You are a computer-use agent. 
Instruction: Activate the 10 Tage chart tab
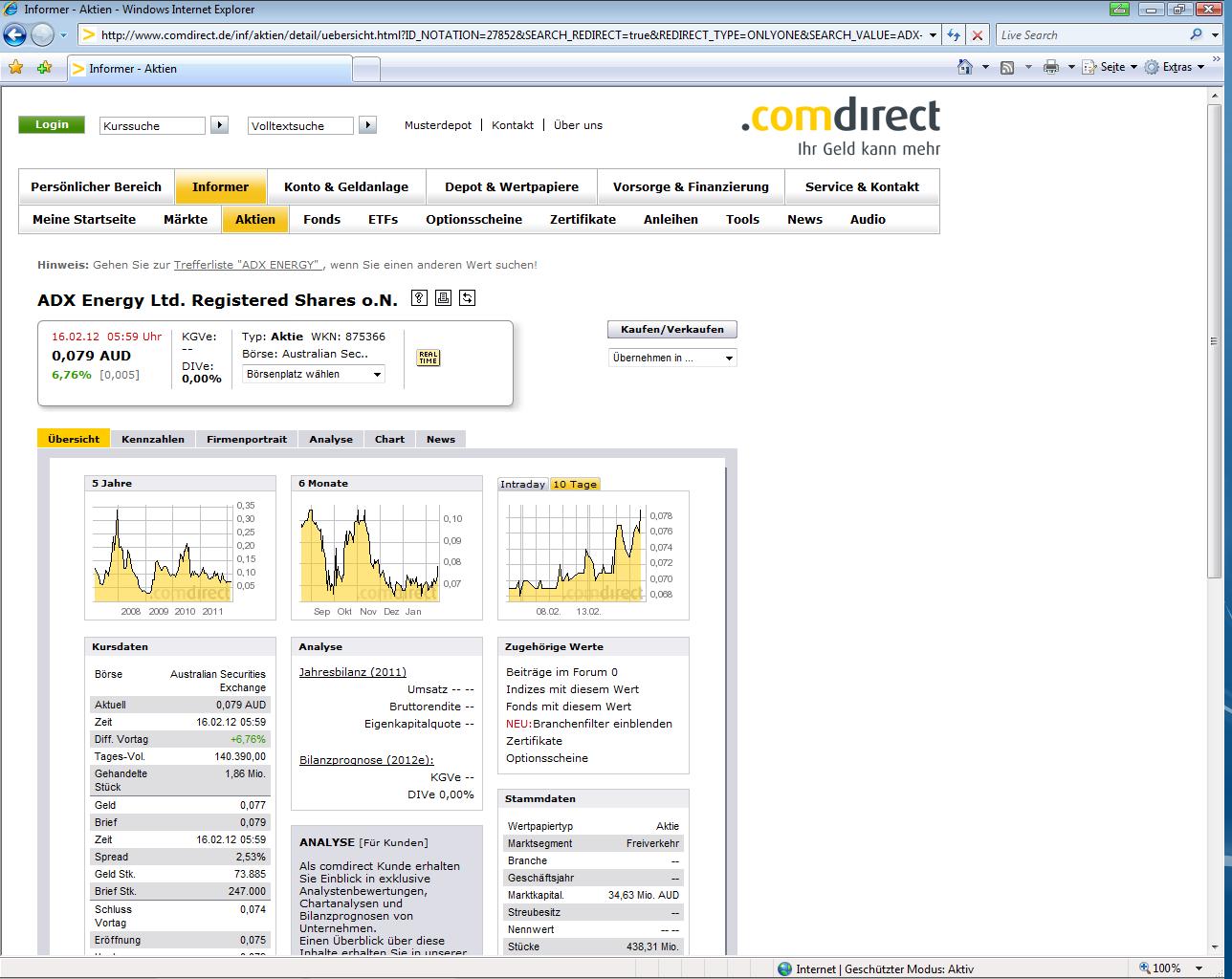(x=574, y=484)
